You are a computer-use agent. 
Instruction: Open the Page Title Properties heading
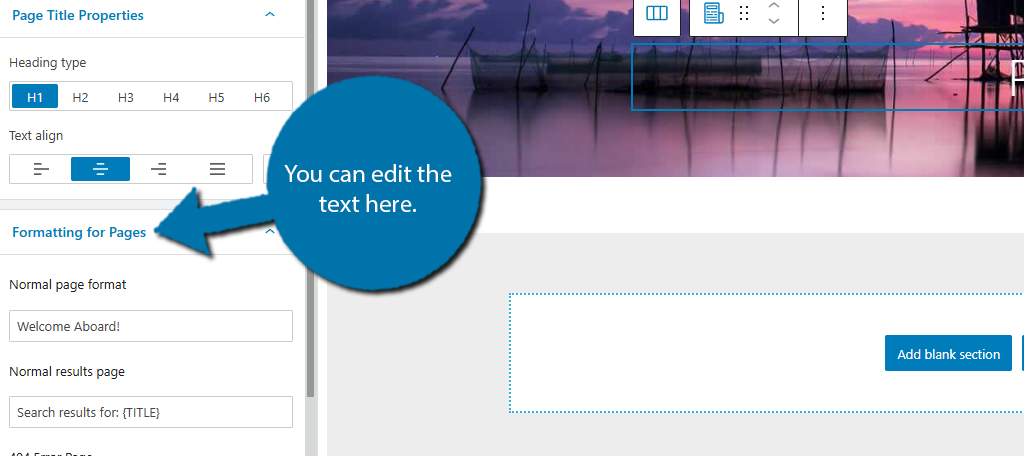78,14
